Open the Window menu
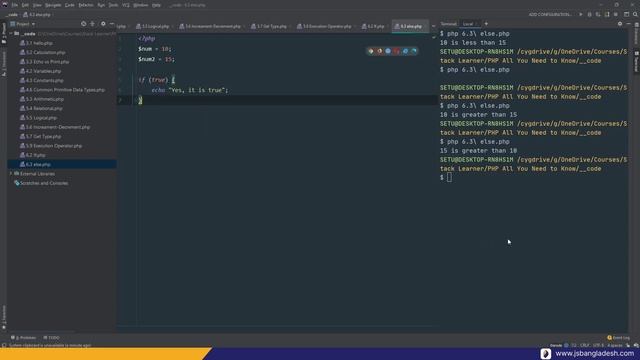Image resolution: width=640 pixels, height=360 pixels. click(x=141, y=5)
